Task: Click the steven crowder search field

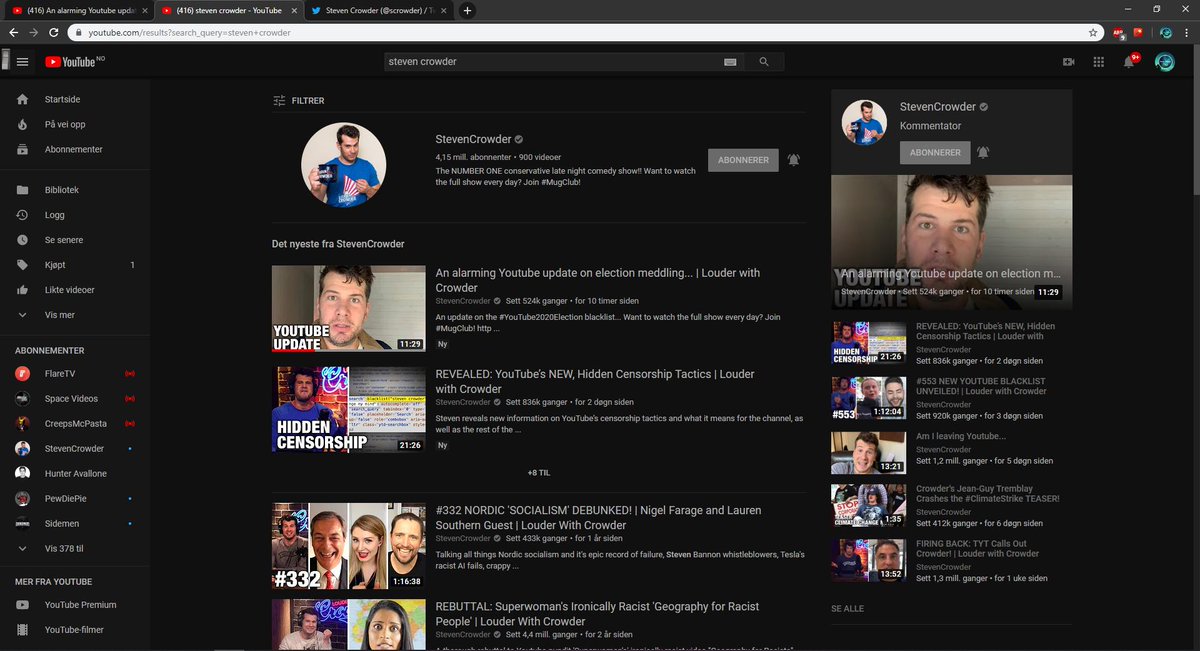Action: pos(552,62)
